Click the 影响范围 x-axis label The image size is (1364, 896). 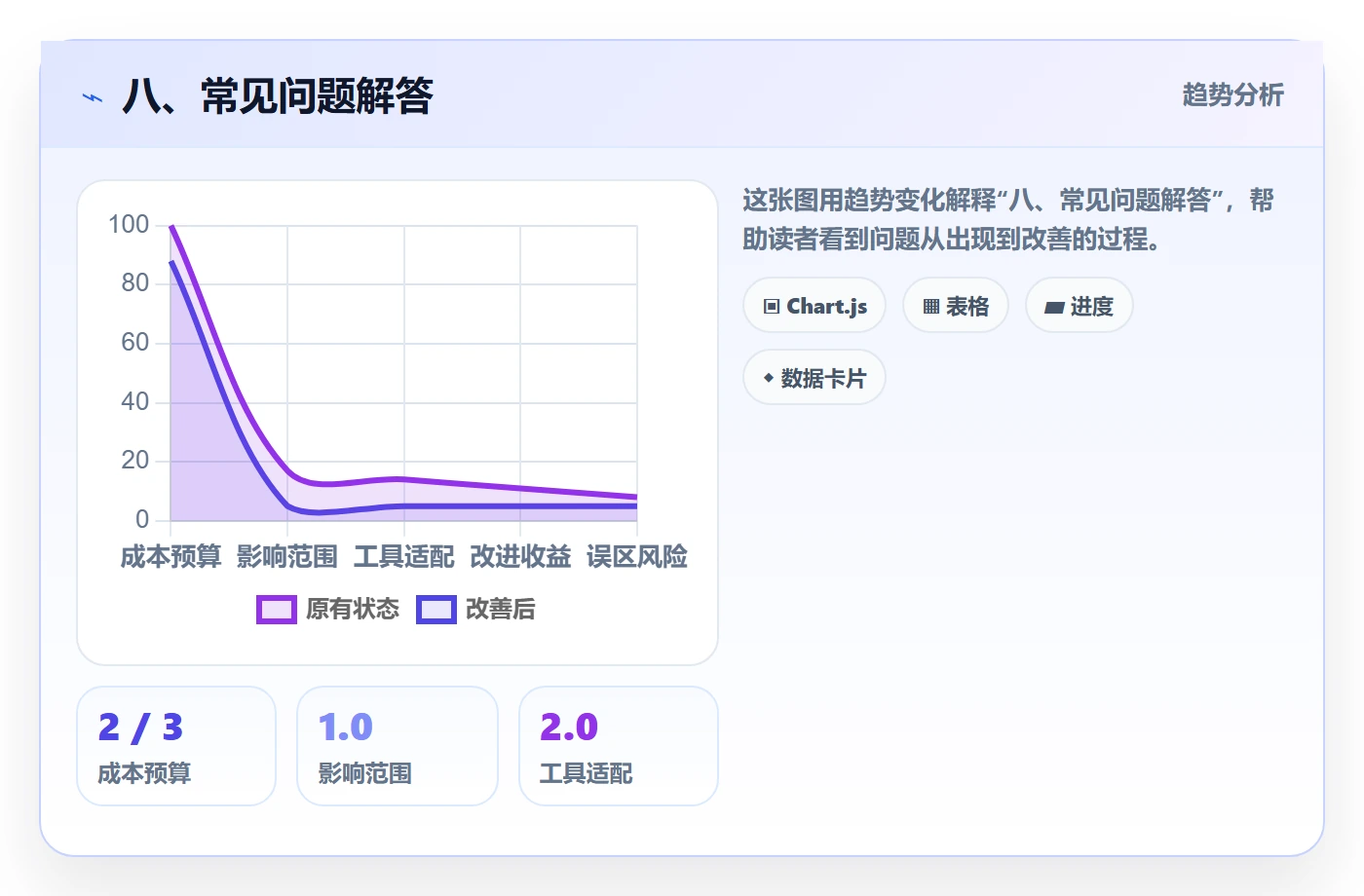tap(287, 557)
